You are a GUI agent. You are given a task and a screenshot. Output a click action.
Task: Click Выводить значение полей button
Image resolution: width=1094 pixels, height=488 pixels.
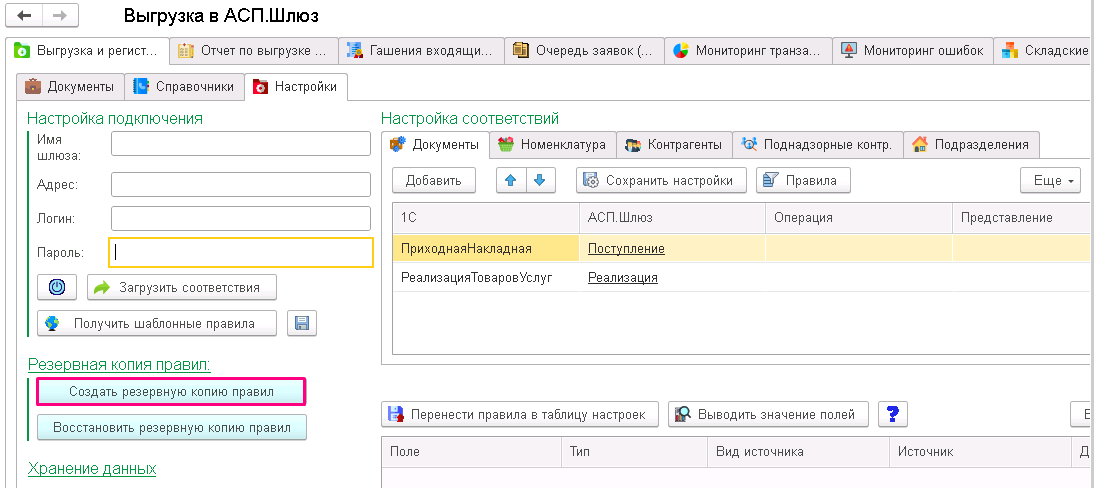(x=768, y=414)
